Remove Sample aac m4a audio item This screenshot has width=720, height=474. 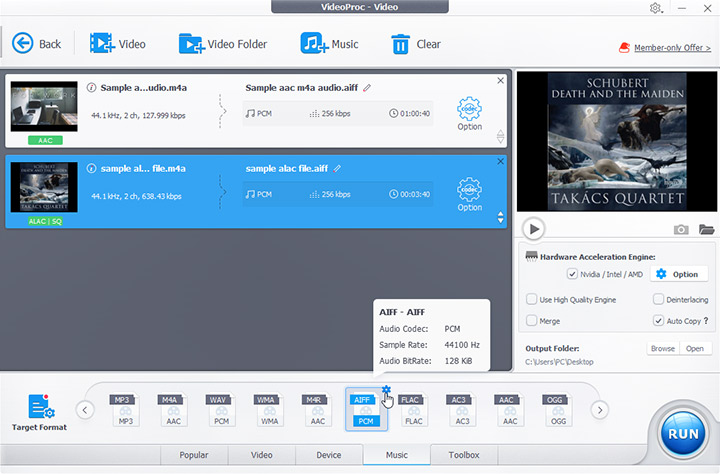coord(501,80)
